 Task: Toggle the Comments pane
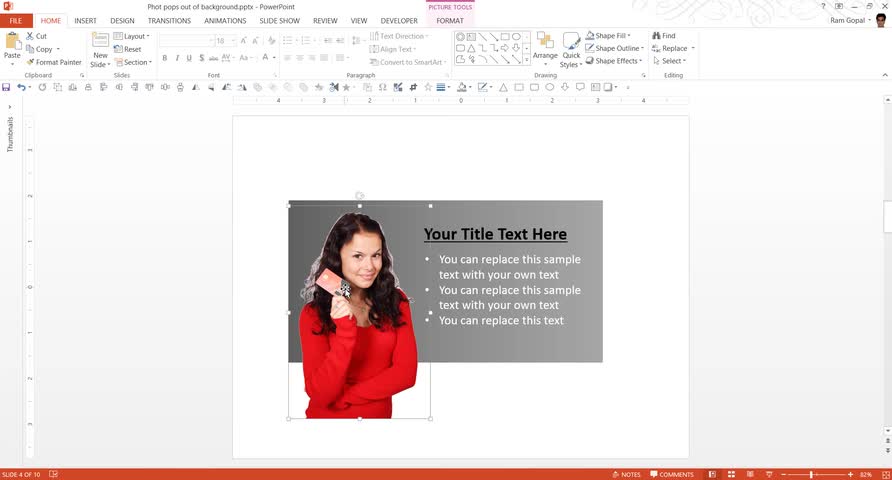click(672, 474)
